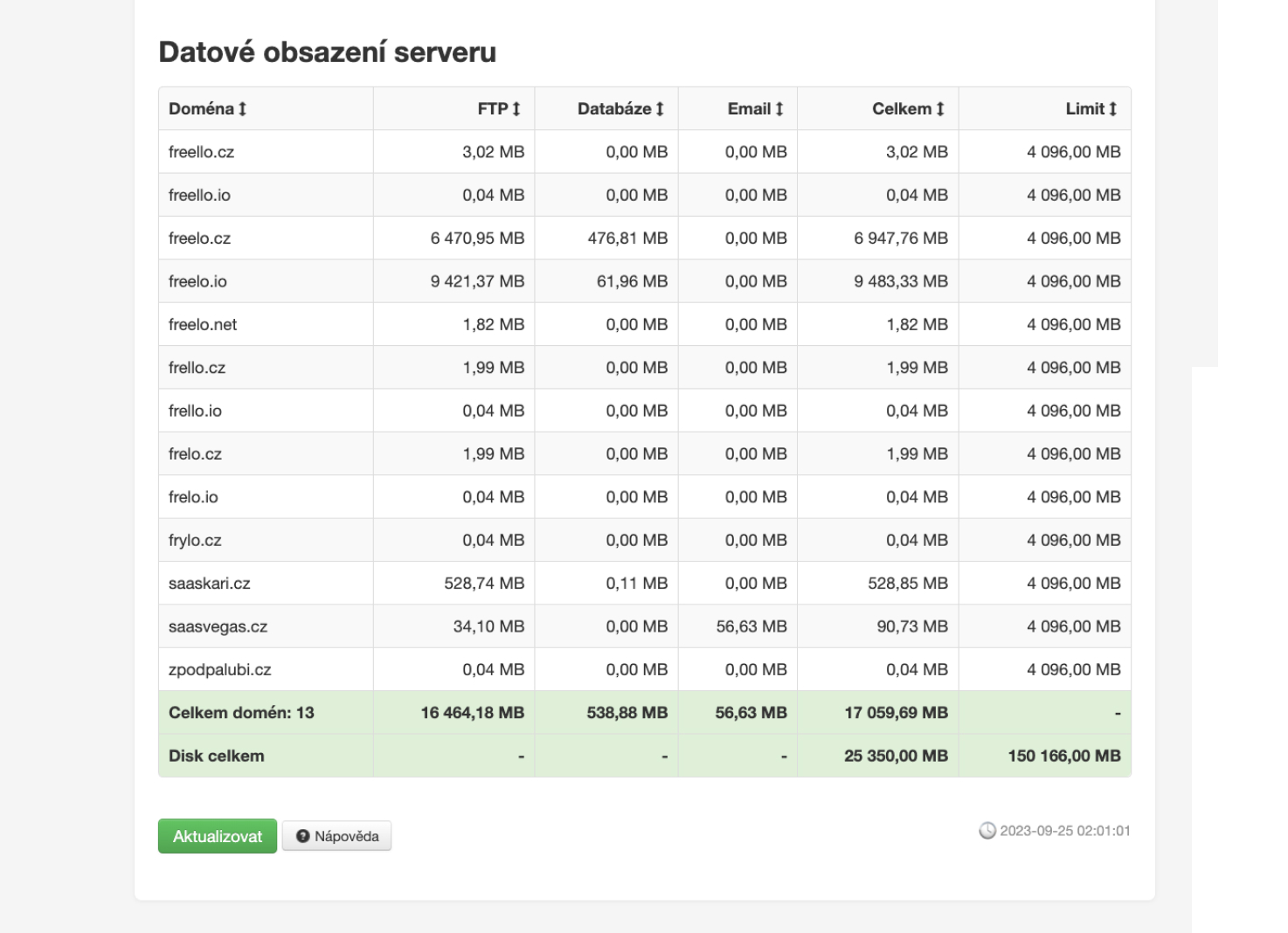Click the sort arrows icon beside Celkem
The image size is (1288, 933).
(x=940, y=109)
